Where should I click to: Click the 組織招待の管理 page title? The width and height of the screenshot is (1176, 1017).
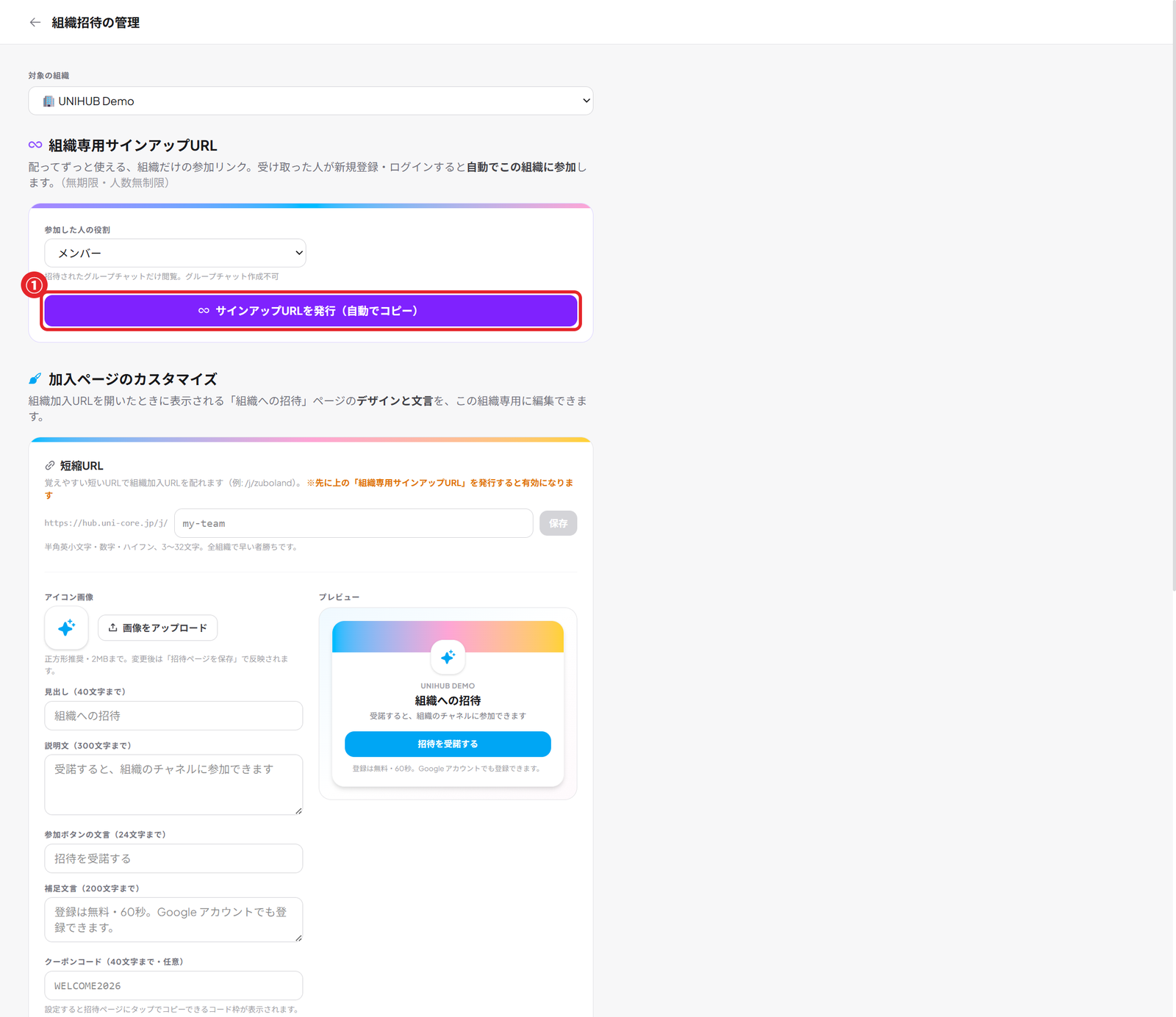tap(96, 23)
